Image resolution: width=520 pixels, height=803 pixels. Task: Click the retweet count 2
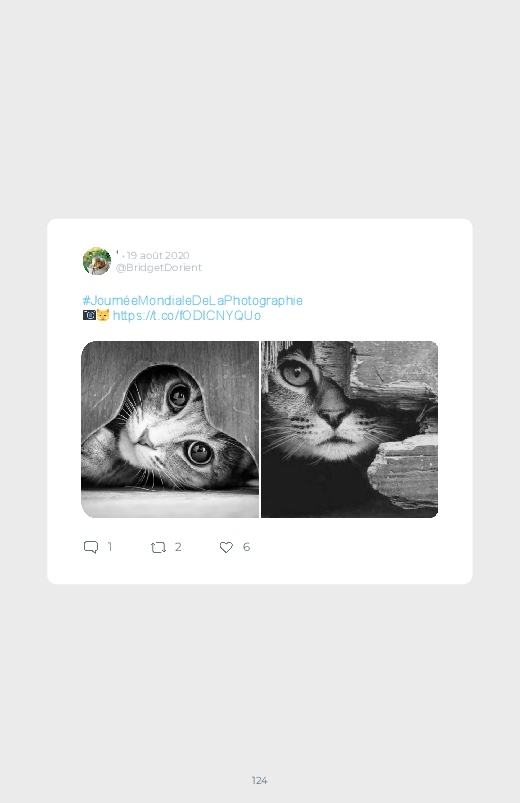(178, 547)
